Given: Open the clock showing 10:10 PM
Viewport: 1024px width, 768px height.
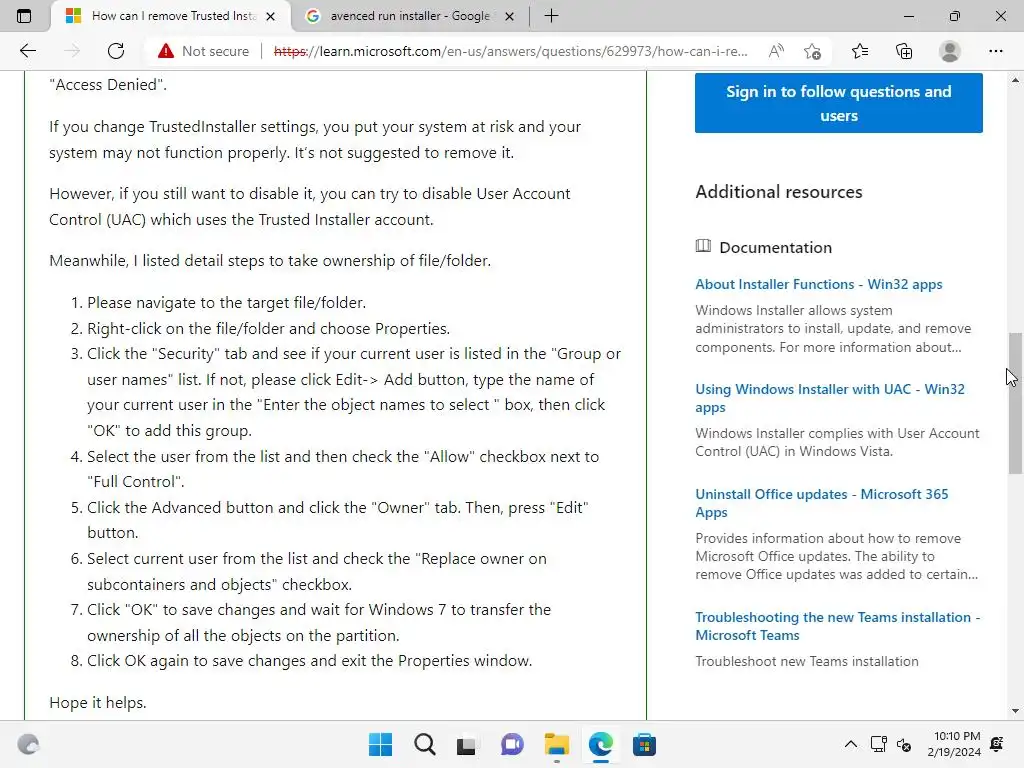Looking at the screenshot, I should coord(954,744).
